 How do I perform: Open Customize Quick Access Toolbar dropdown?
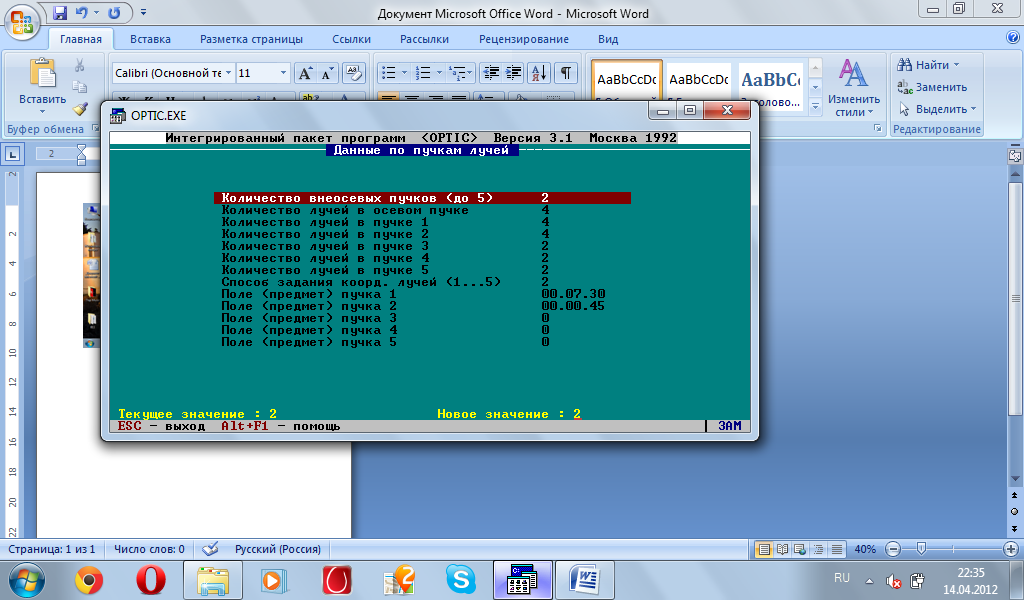(x=144, y=12)
